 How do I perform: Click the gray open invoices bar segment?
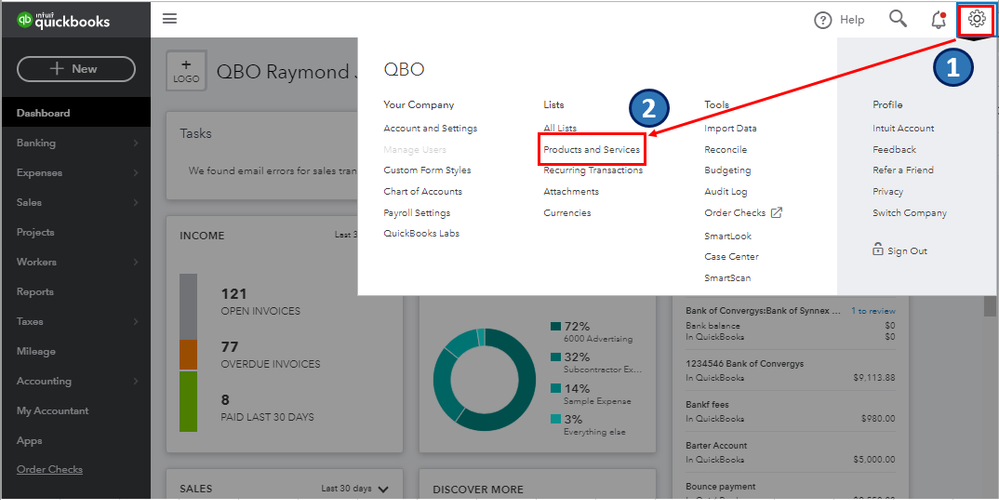pos(188,306)
